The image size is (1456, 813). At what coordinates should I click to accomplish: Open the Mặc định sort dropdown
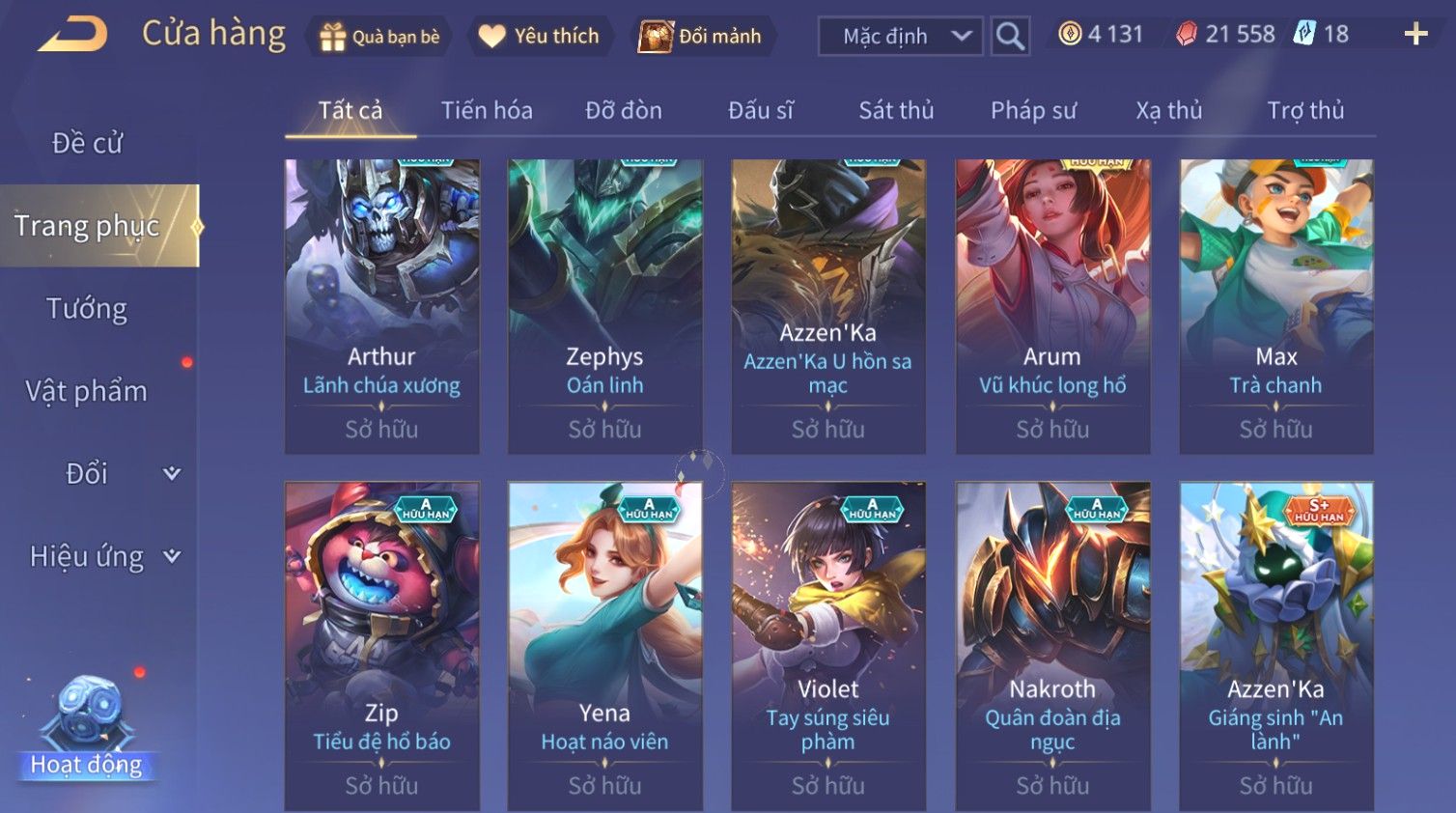pyautogui.click(x=900, y=37)
